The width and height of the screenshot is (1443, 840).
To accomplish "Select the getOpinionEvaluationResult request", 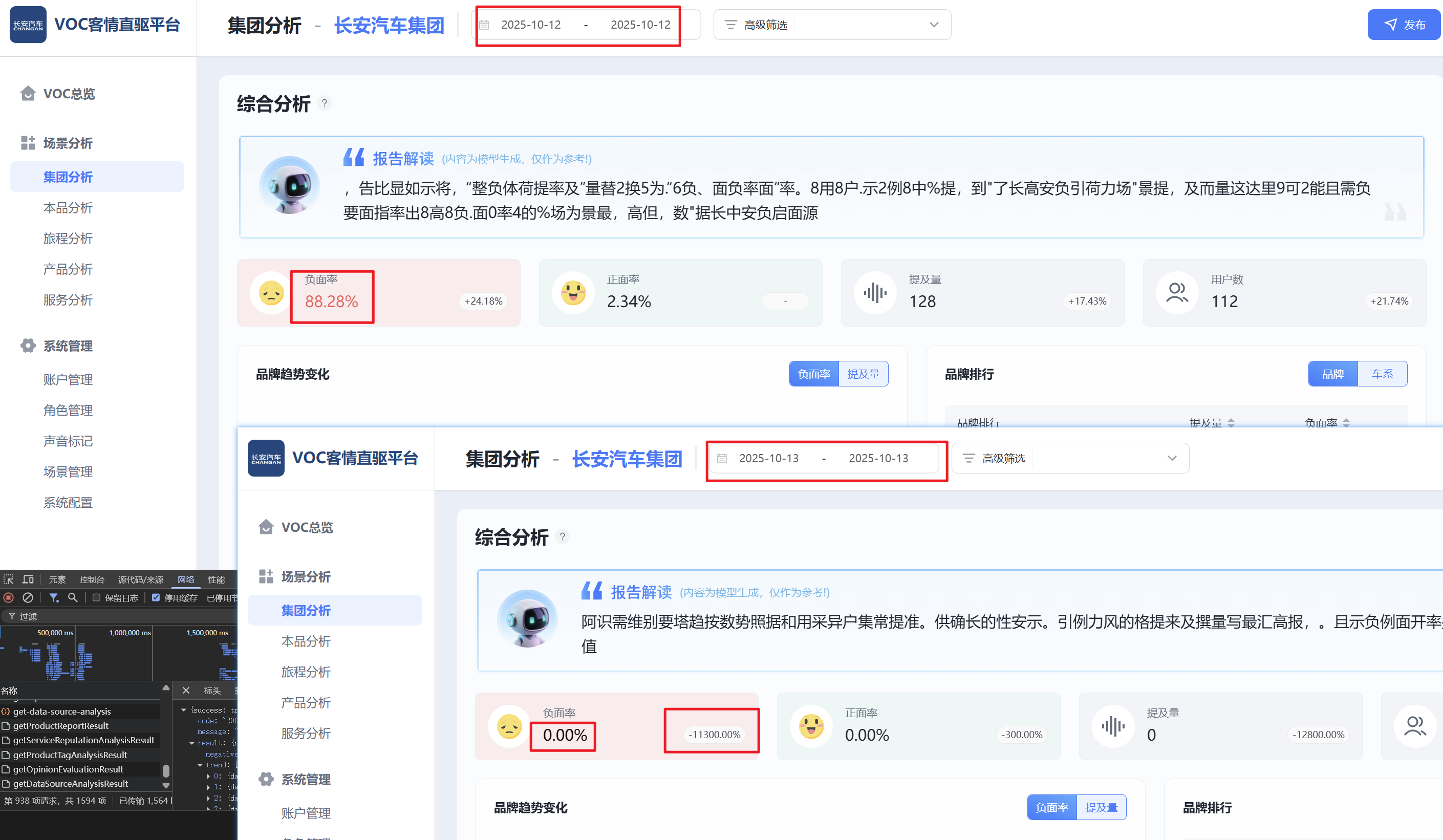I will point(68,769).
